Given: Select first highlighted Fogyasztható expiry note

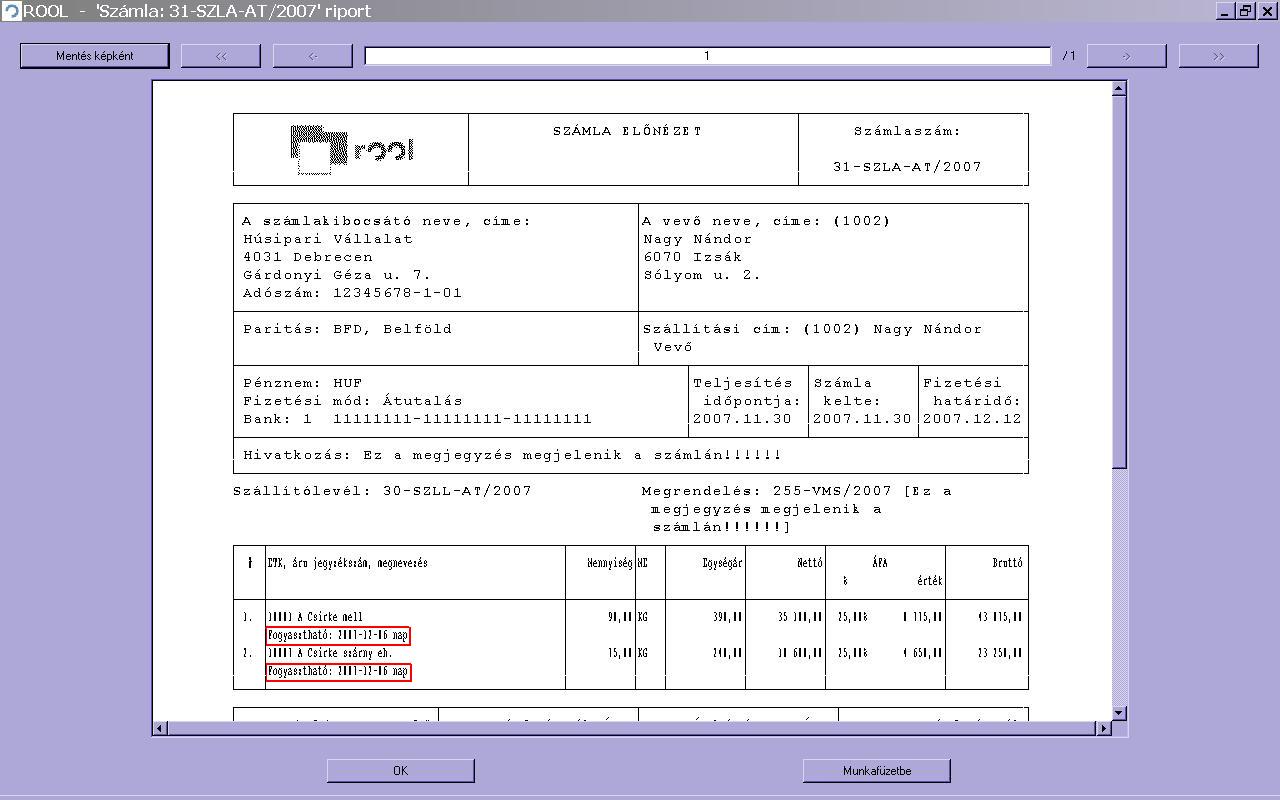Looking at the screenshot, I should point(338,635).
